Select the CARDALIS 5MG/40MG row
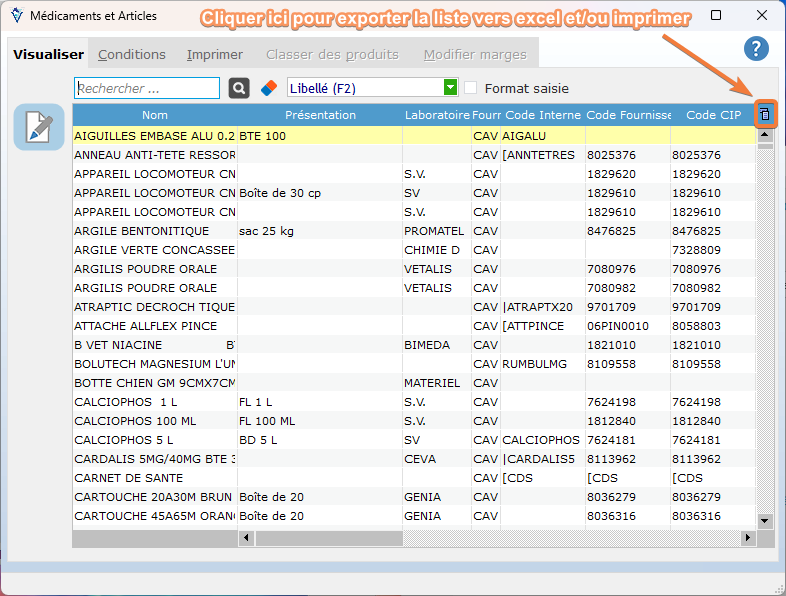The image size is (786, 596). pos(414,459)
